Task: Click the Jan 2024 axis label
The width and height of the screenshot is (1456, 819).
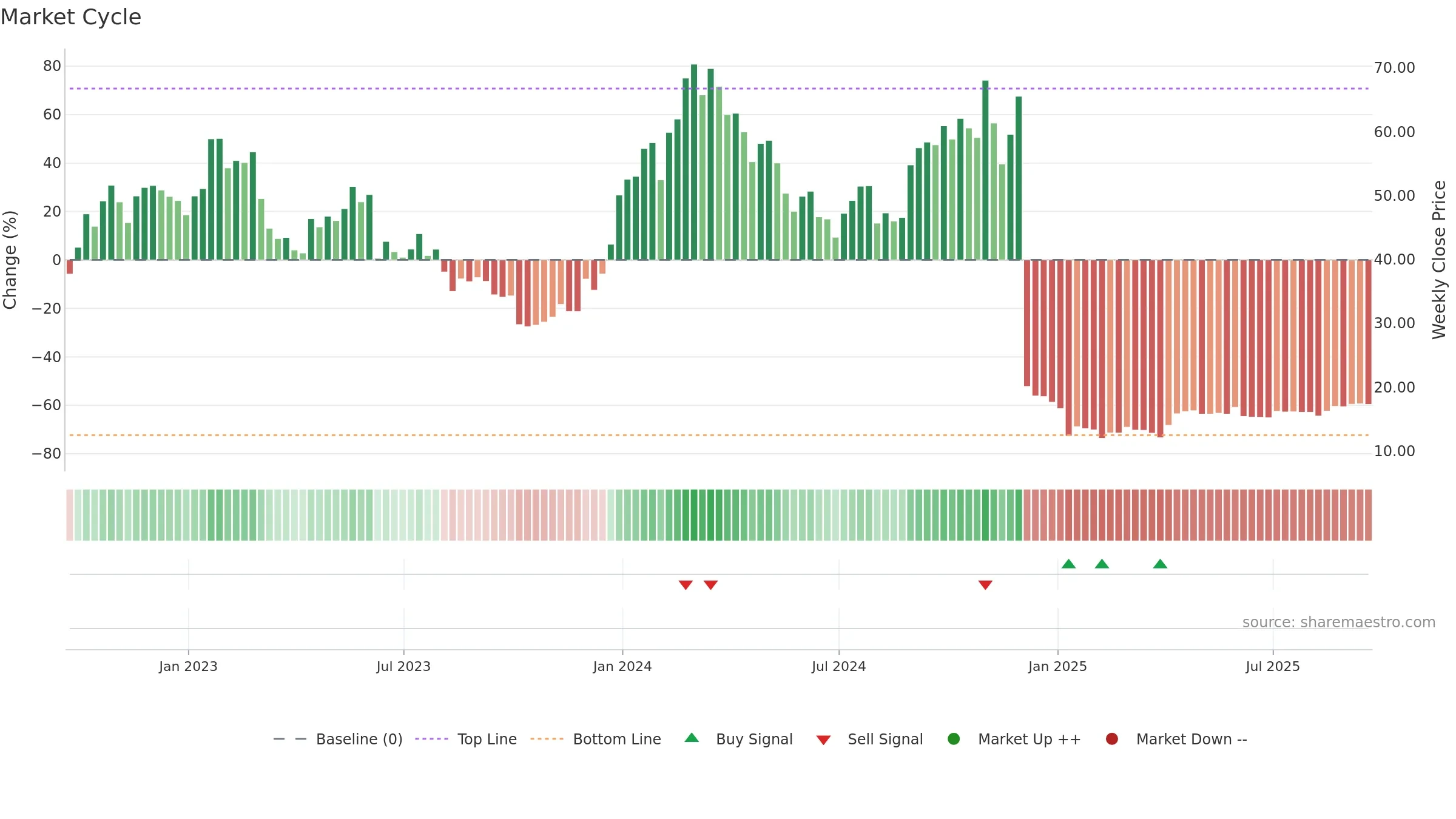Action: [622, 667]
